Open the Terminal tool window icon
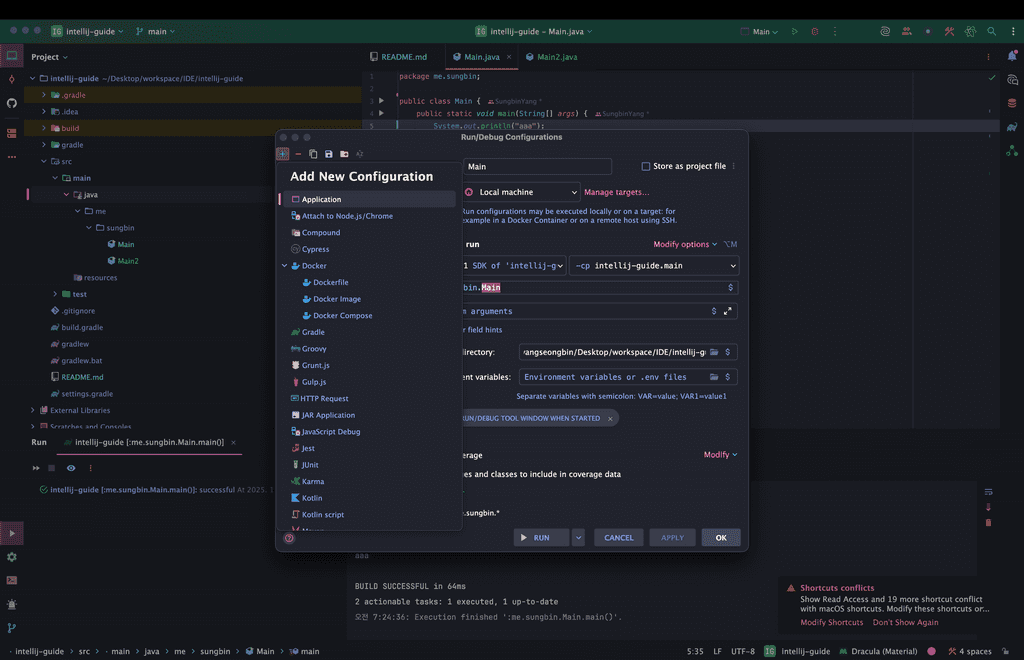The image size is (1024, 660). tap(12, 580)
